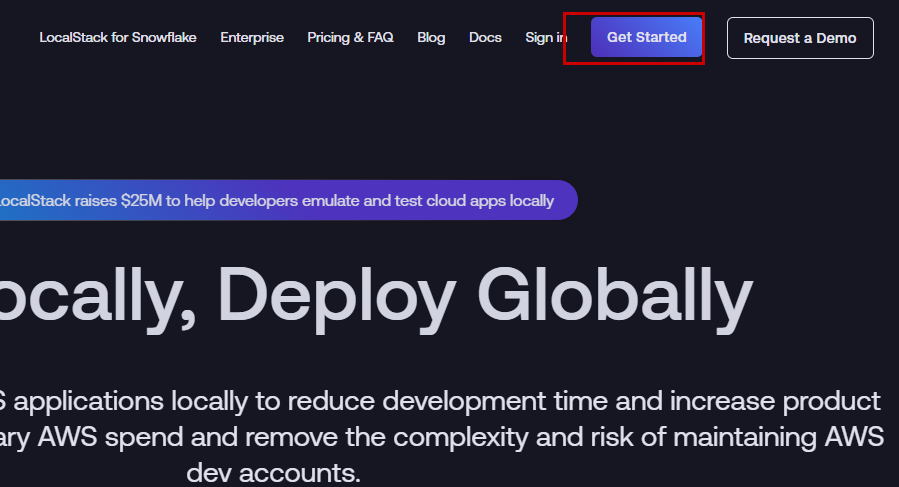Open LocalStack for Snowflake nav link
Screen dimensions: 899x487
pyautogui.click(x=118, y=37)
